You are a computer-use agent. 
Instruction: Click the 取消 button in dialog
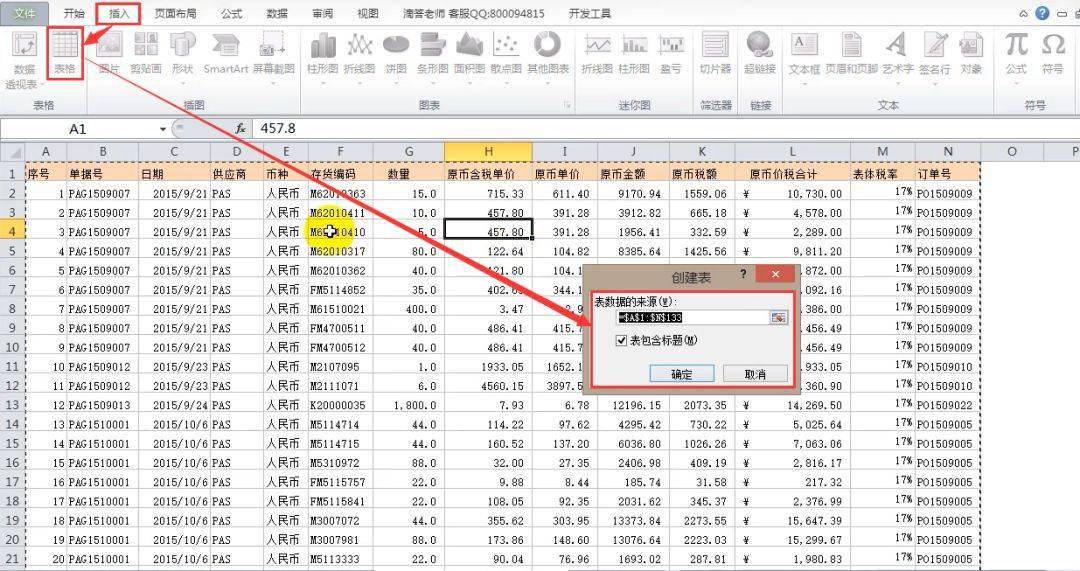755,374
